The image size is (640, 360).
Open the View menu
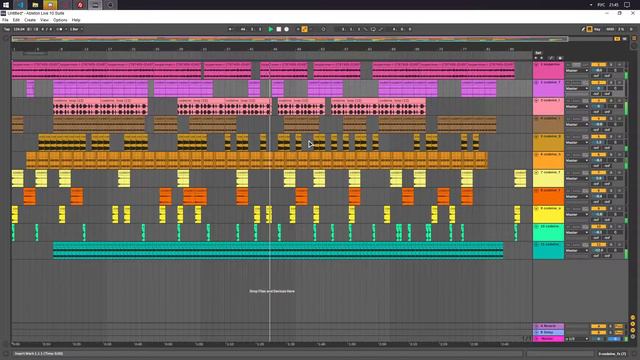[x=44, y=20]
